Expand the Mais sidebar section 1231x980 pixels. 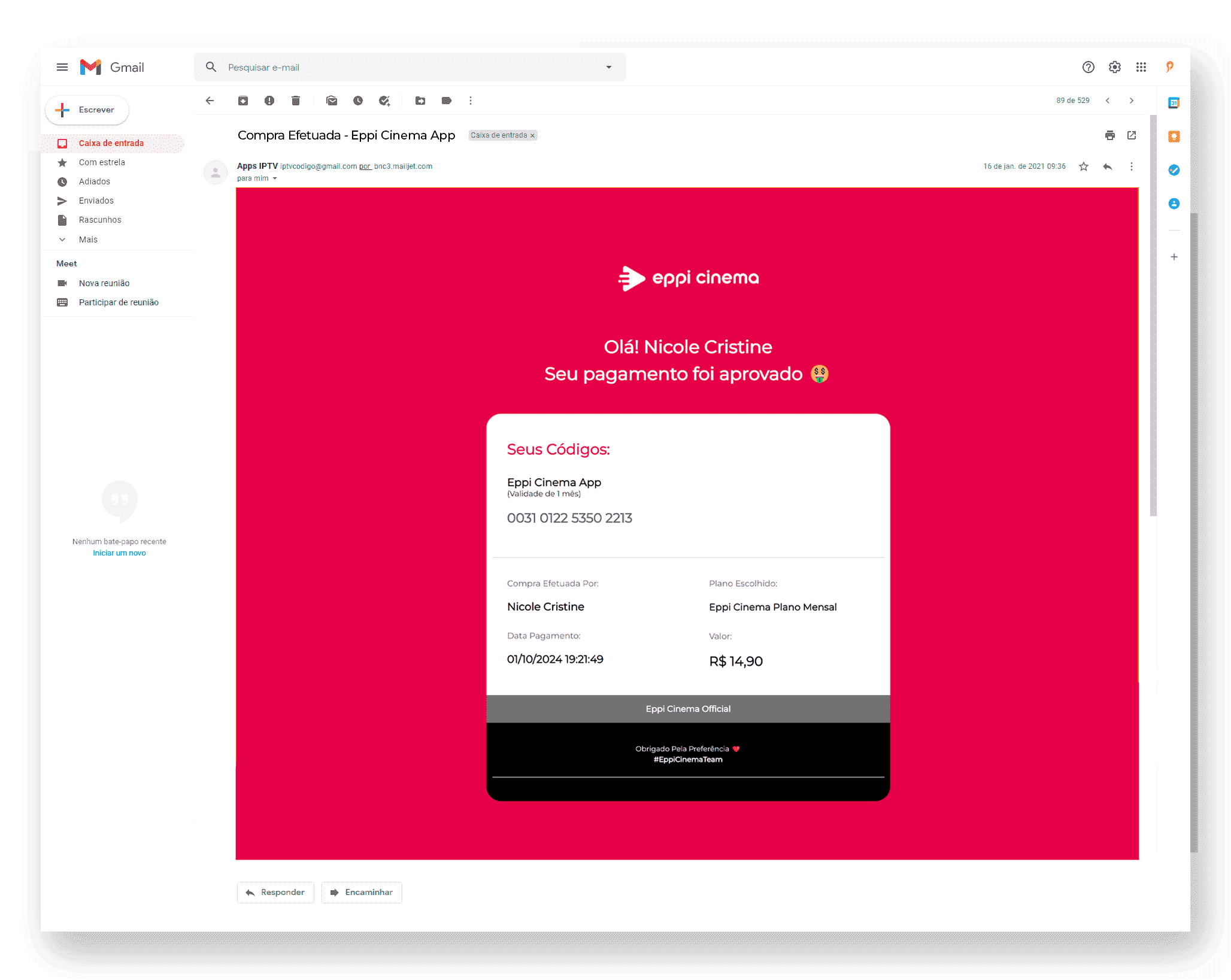(88, 239)
